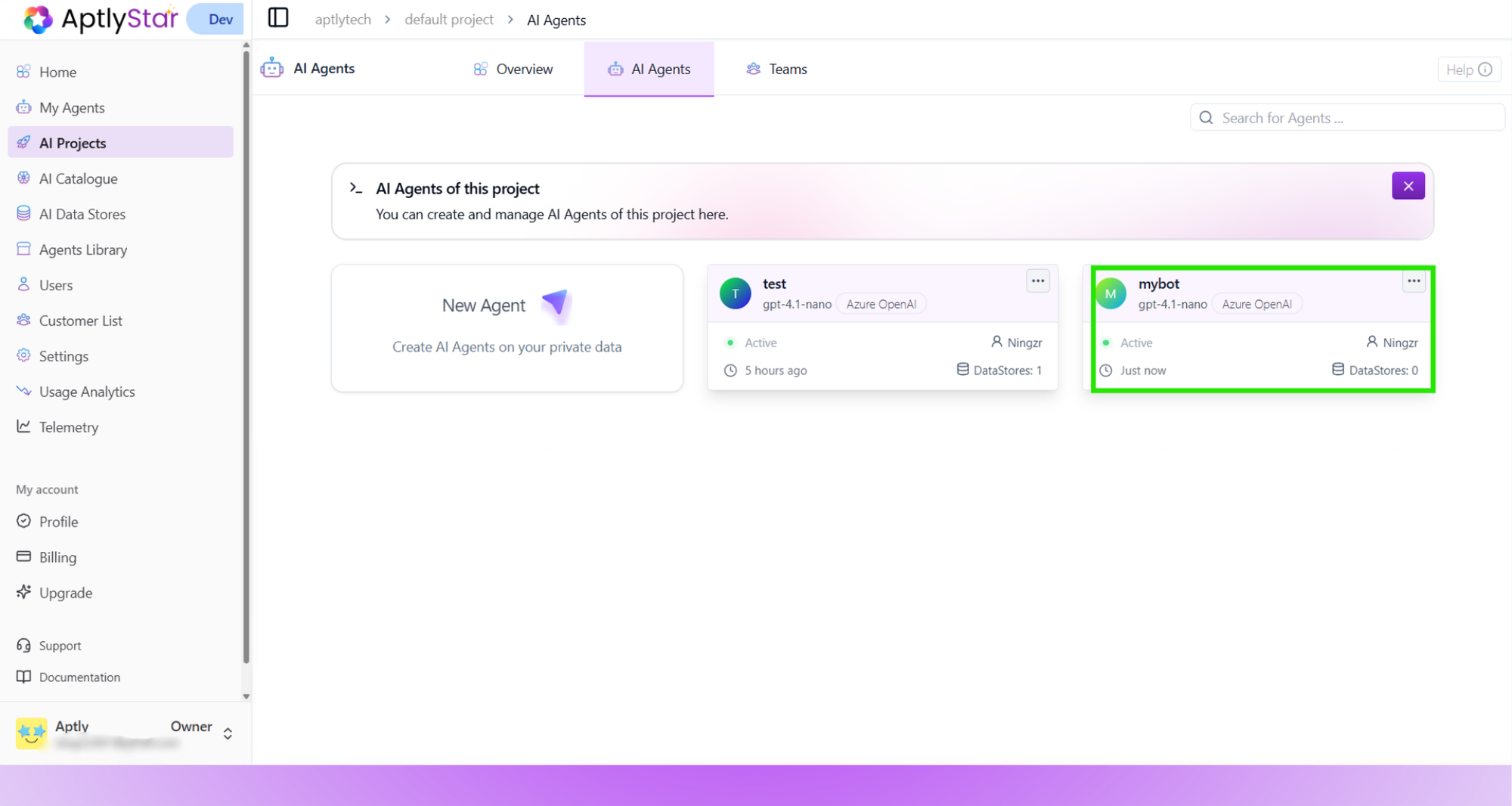Open the Overview tab
The width and height of the screenshot is (1512, 806).
tap(513, 69)
